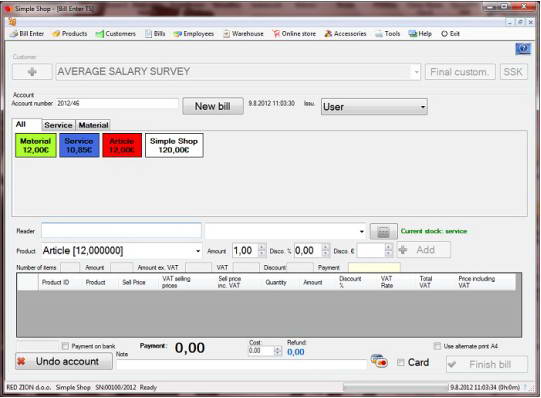Expand the Product Article dropdown
Screen dimensions: 541x398
(198, 251)
